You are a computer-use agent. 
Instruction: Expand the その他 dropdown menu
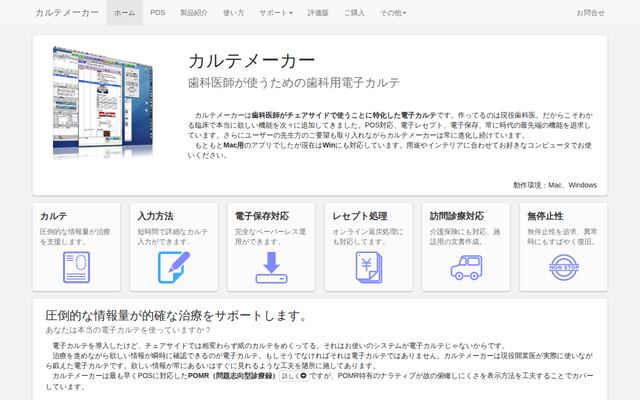(x=393, y=13)
